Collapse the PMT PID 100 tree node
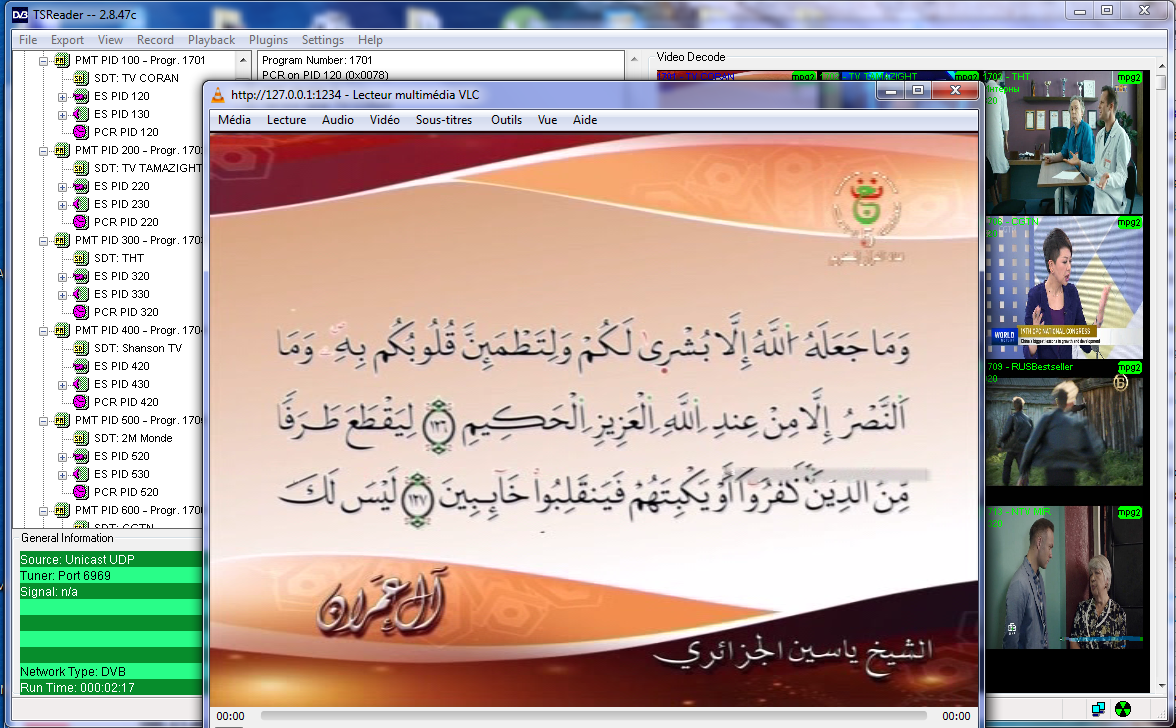The height and width of the screenshot is (728, 1176). pos(43,60)
